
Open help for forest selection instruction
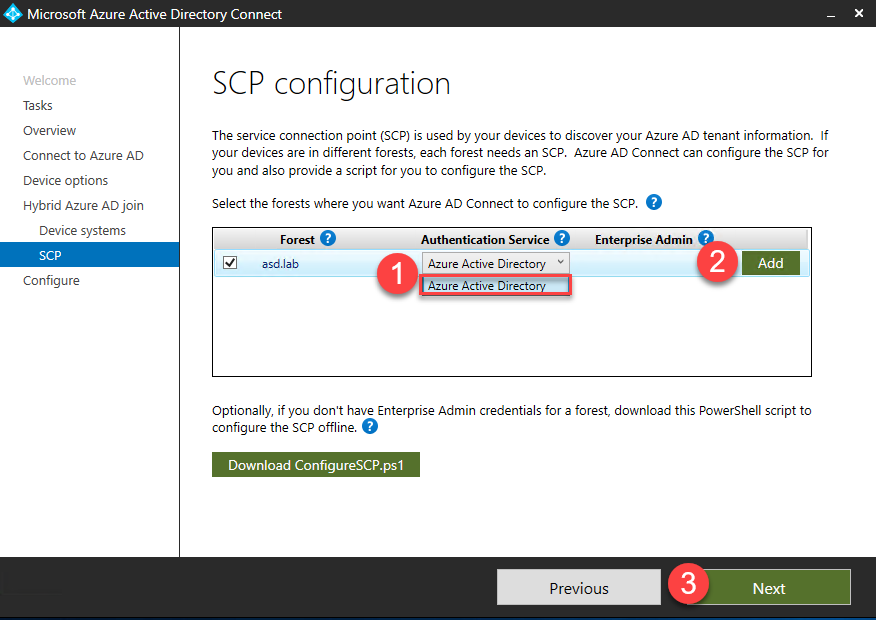(654, 203)
